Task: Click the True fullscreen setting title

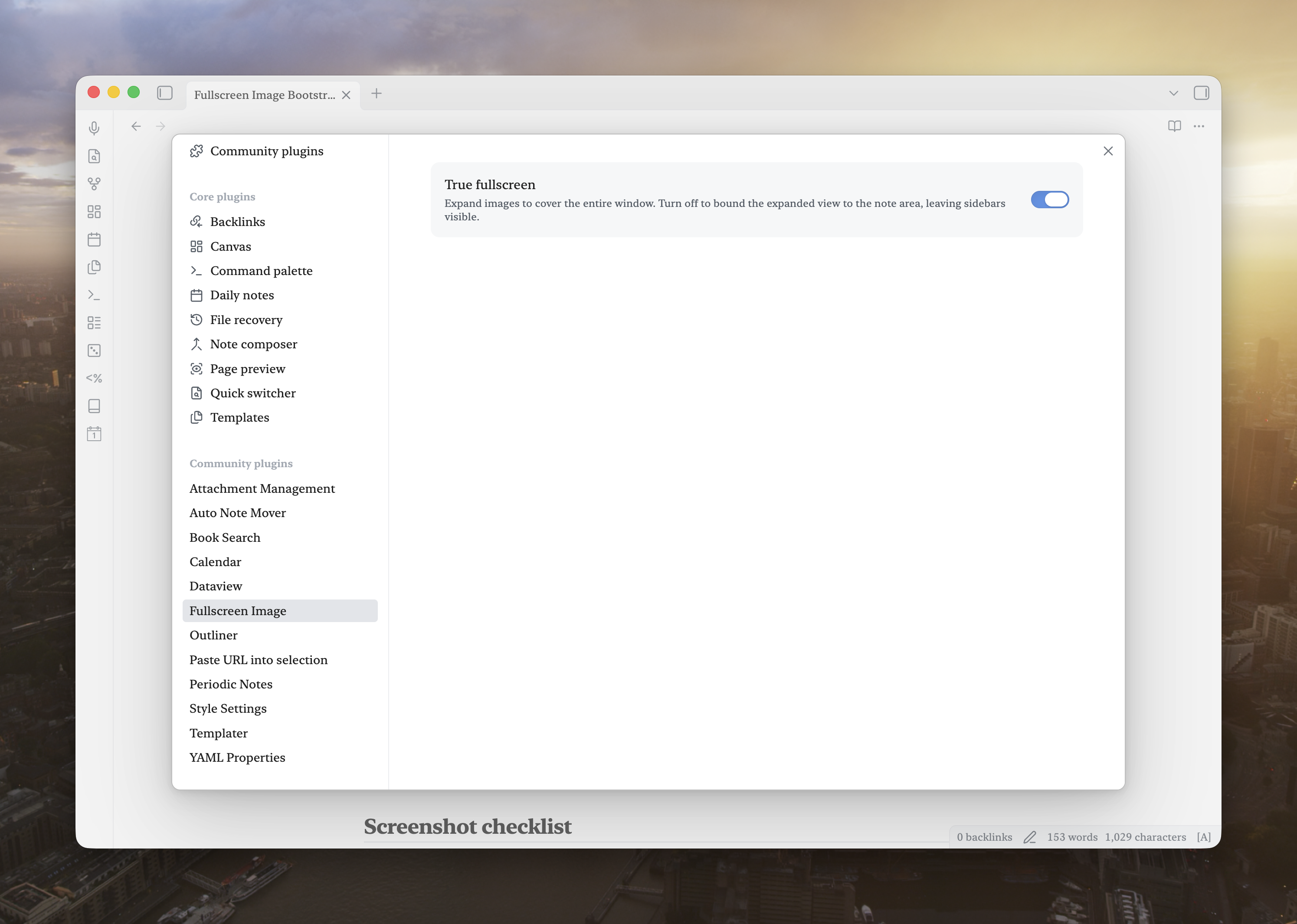Action: (490, 184)
